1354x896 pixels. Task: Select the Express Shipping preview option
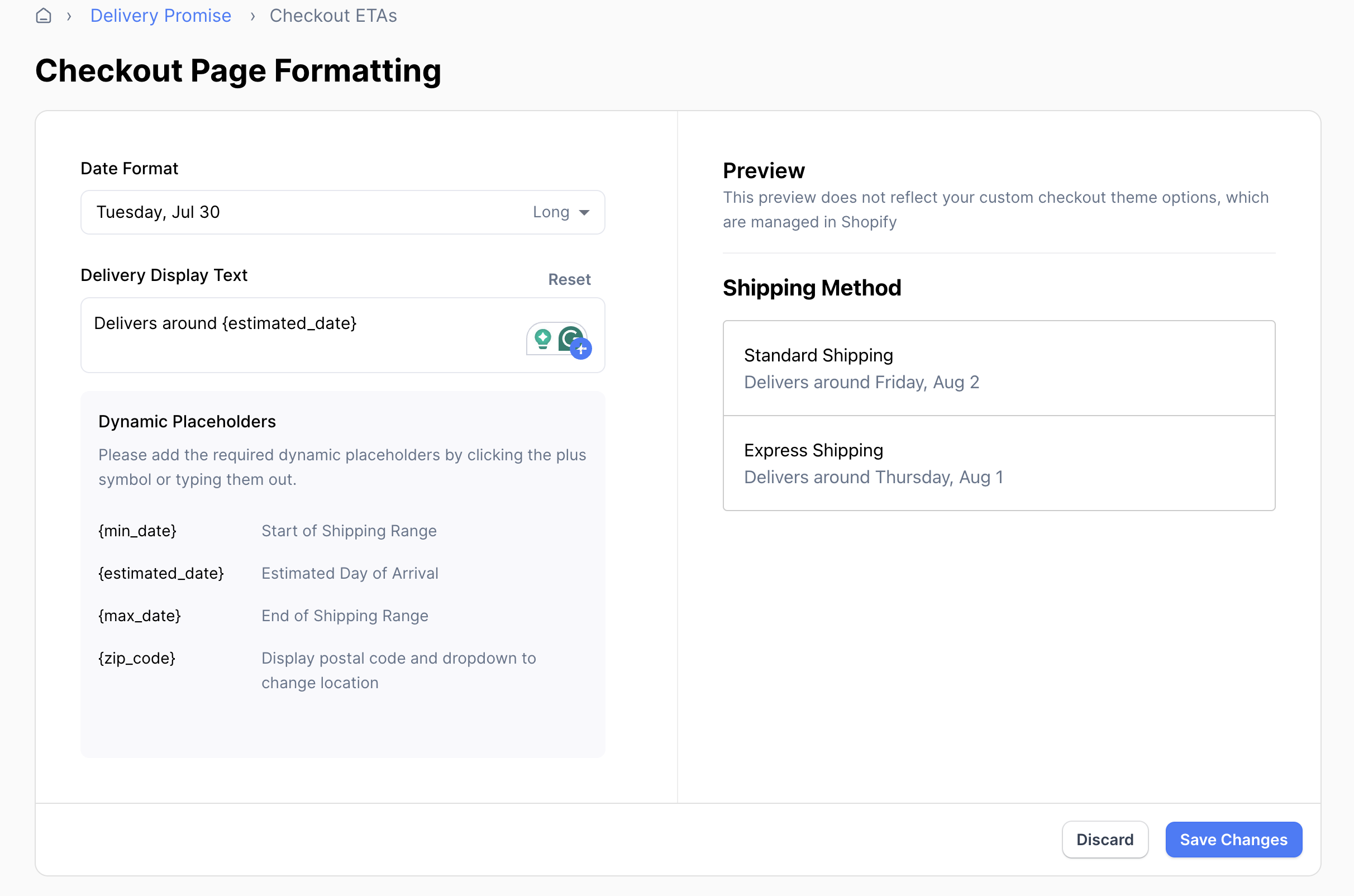pyautogui.click(x=999, y=463)
